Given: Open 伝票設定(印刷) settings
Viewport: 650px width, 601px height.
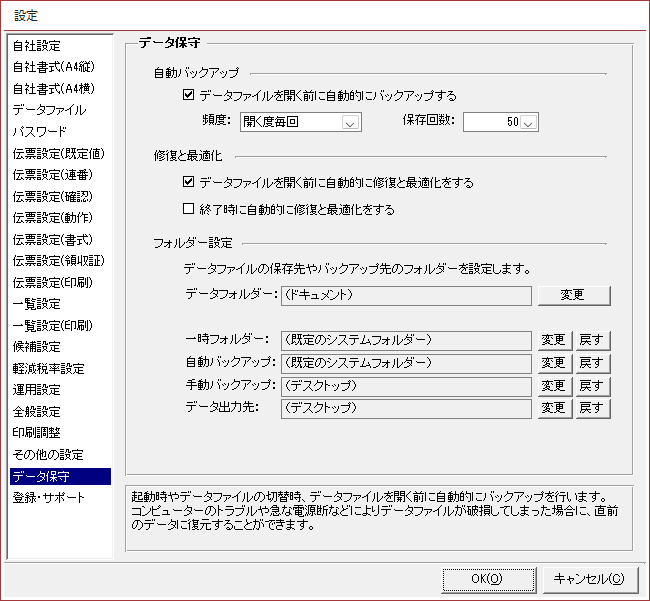Looking at the screenshot, I should click(52, 282).
